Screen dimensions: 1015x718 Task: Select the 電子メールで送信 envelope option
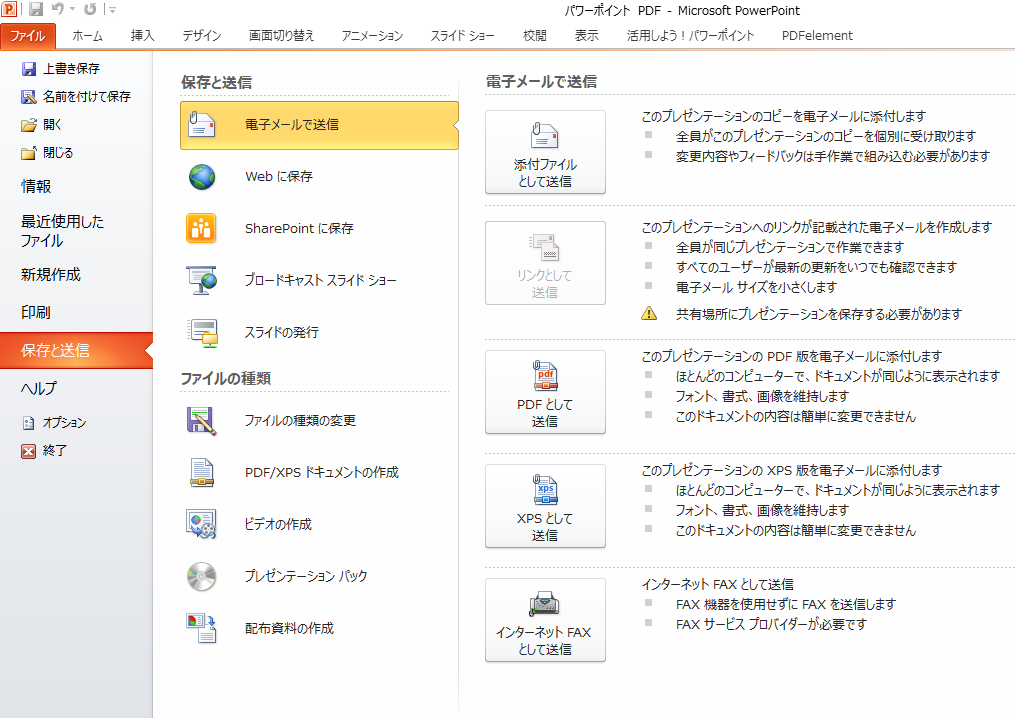319,125
